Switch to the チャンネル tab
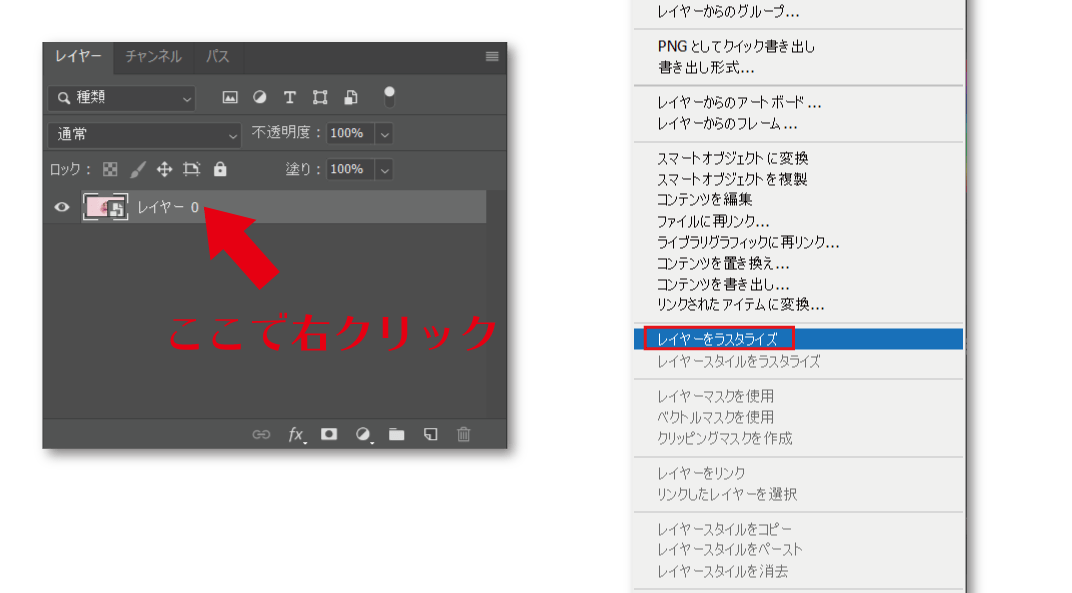The image size is (1072, 593). click(x=153, y=57)
